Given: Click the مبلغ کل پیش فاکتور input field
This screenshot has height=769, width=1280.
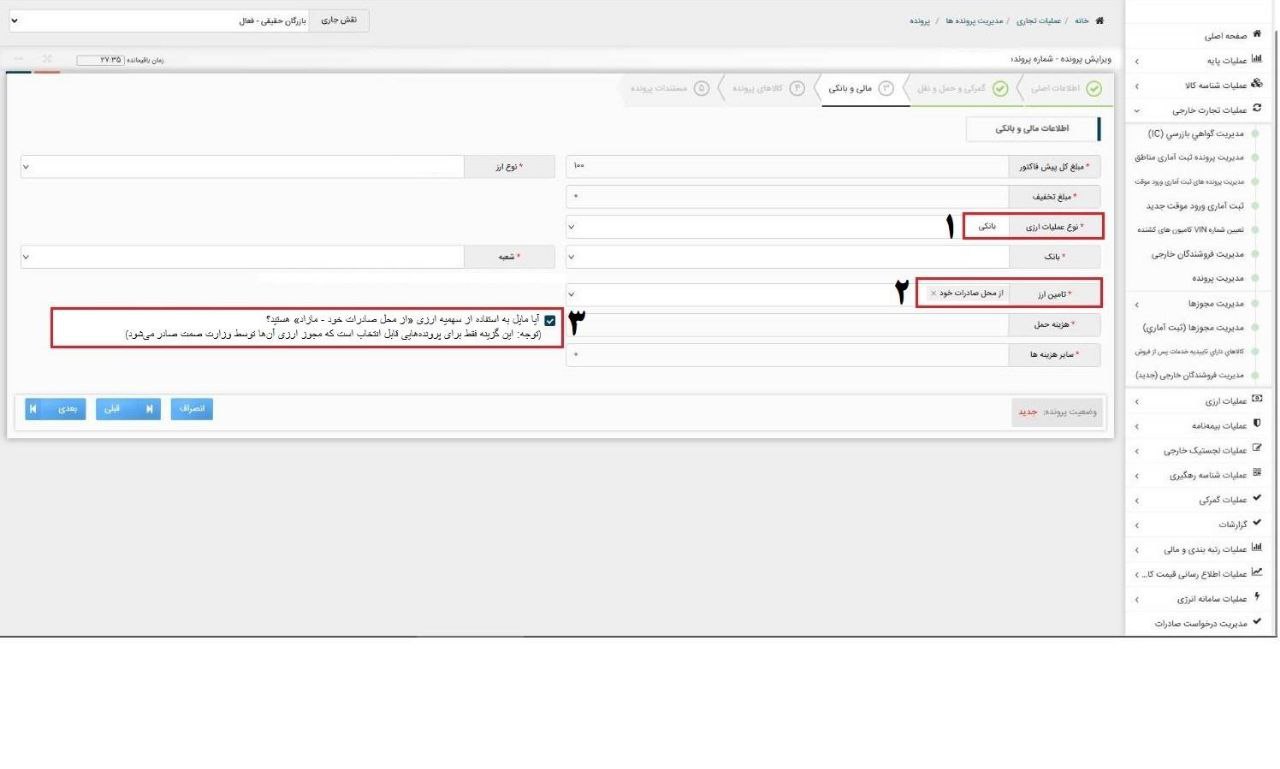Looking at the screenshot, I should tap(785, 167).
